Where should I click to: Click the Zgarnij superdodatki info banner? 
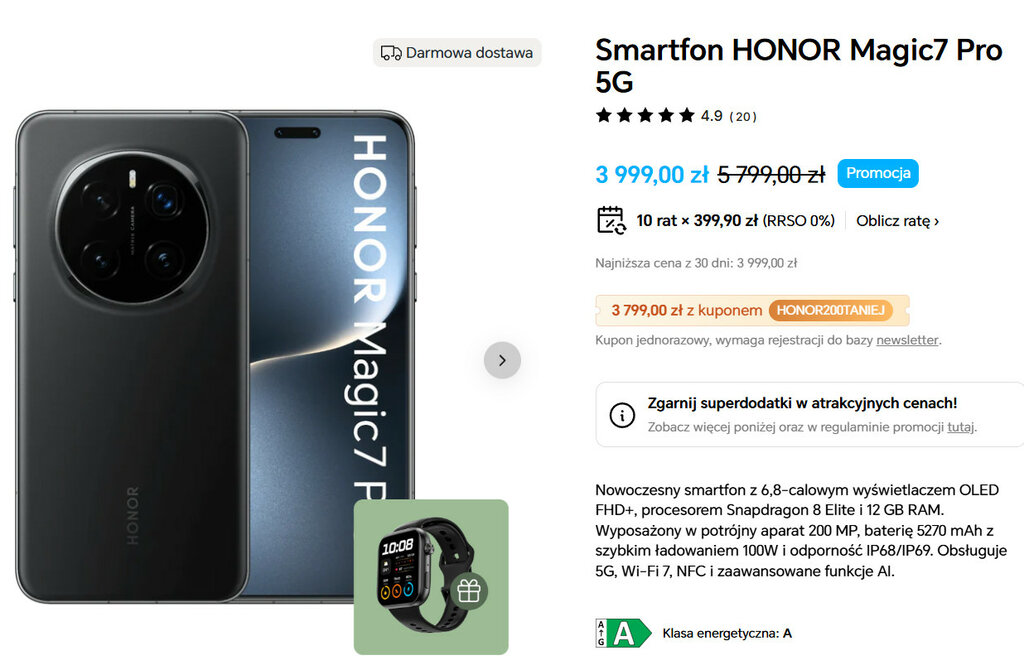point(809,415)
